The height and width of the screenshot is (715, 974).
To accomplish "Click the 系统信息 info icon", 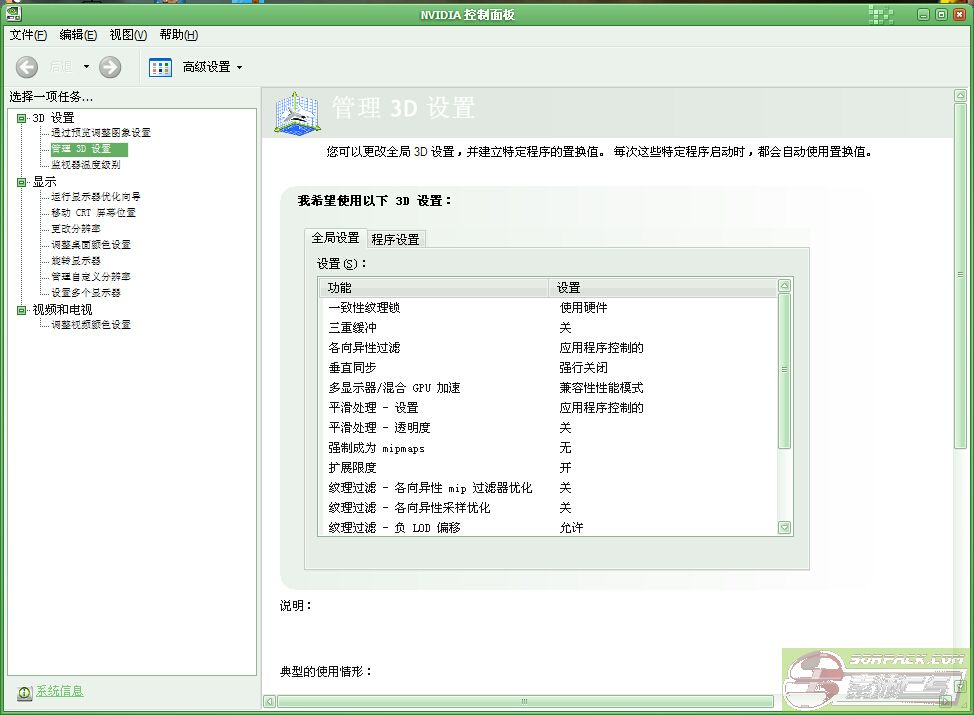I will (24, 692).
